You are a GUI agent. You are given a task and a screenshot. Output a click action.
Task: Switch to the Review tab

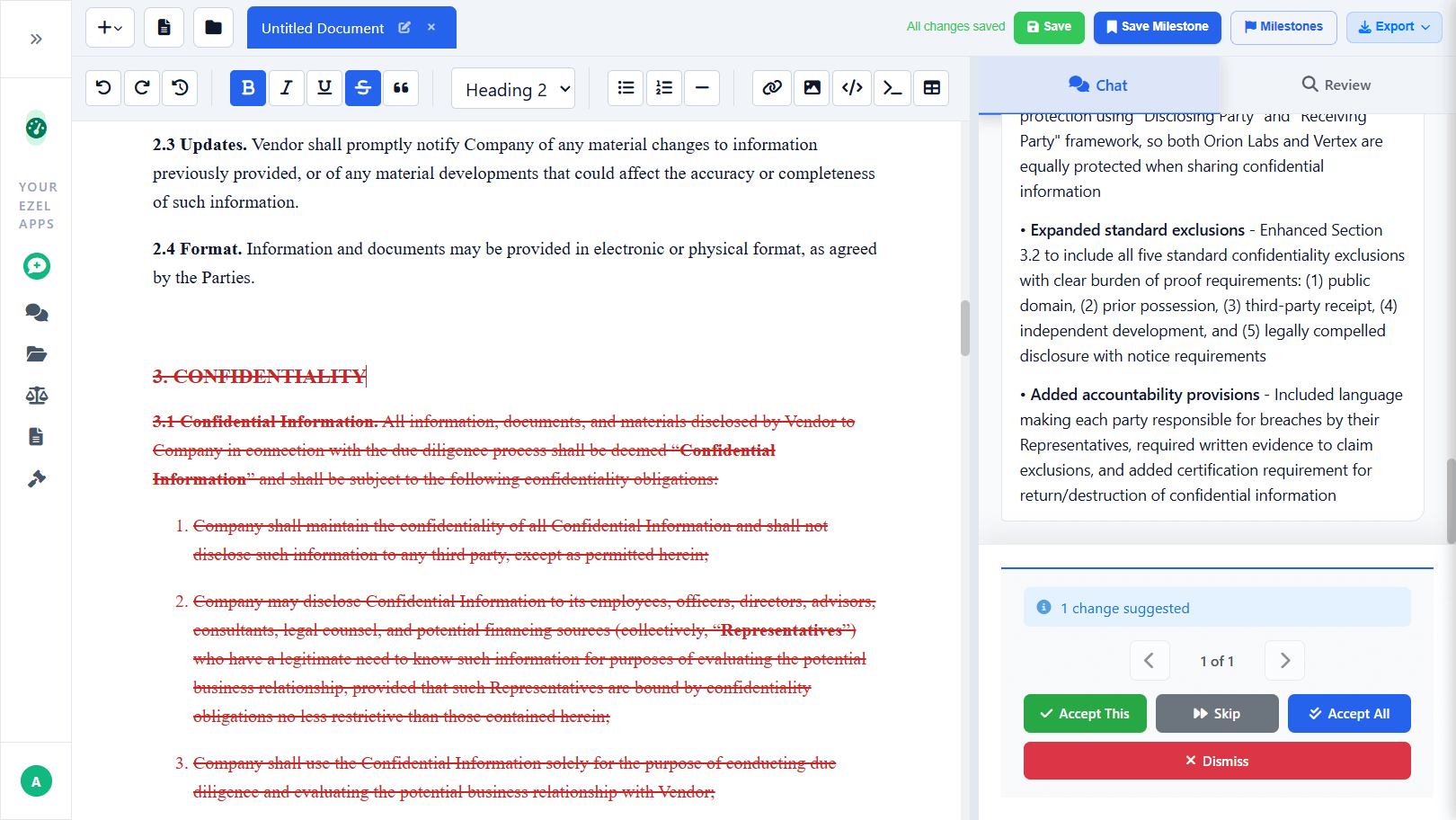pyautogui.click(x=1336, y=85)
